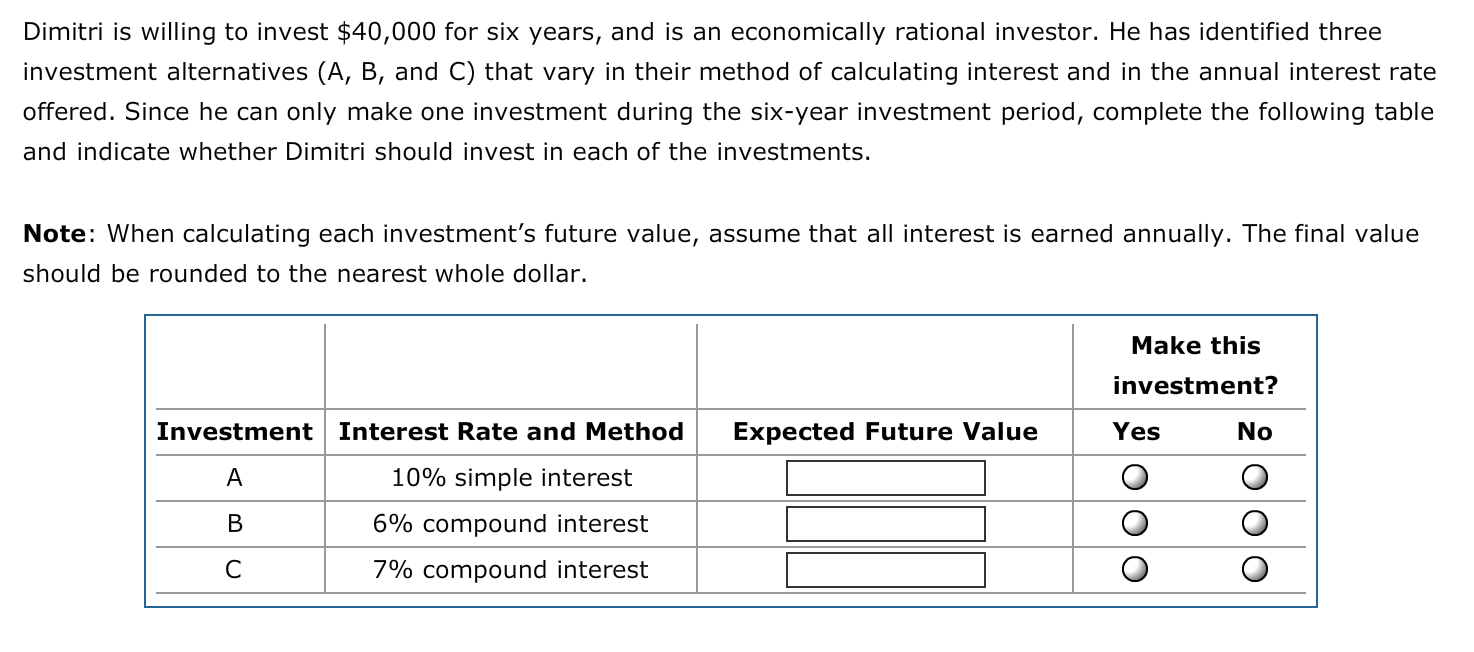Click the Make this investment header
1474x652 pixels.
(1194, 365)
